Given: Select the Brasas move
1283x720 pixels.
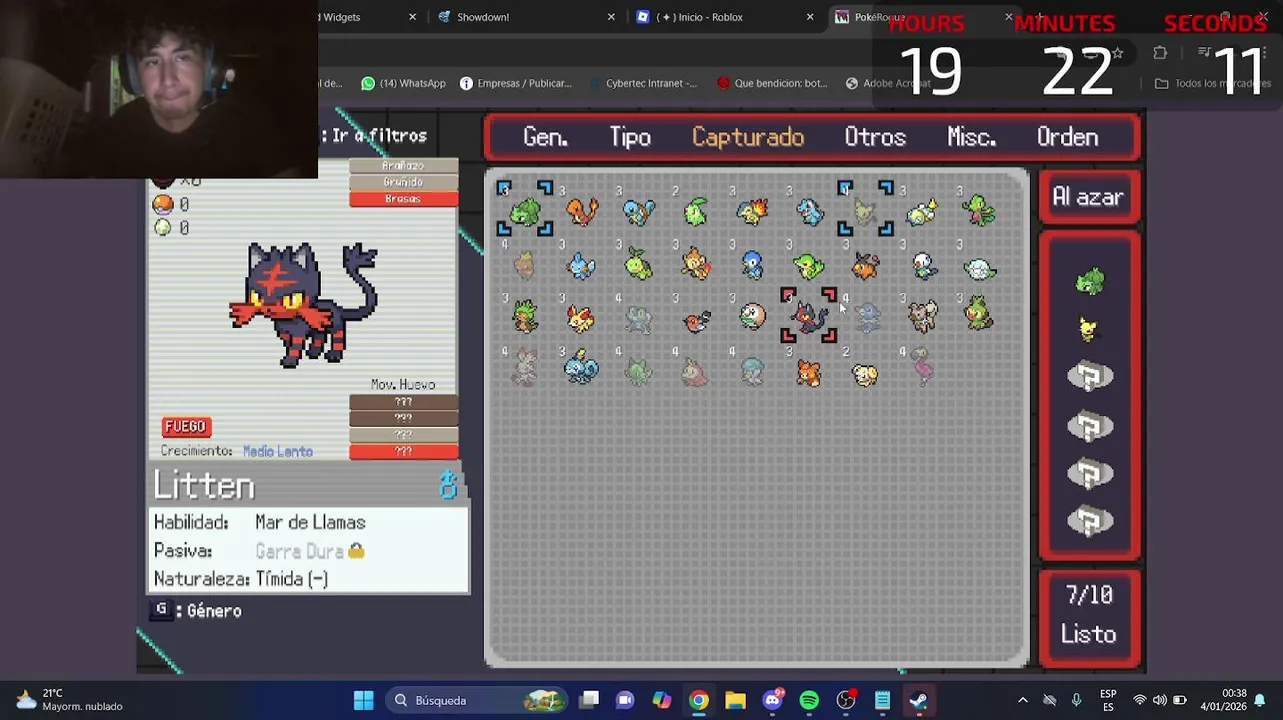Looking at the screenshot, I should click(x=403, y=199).
